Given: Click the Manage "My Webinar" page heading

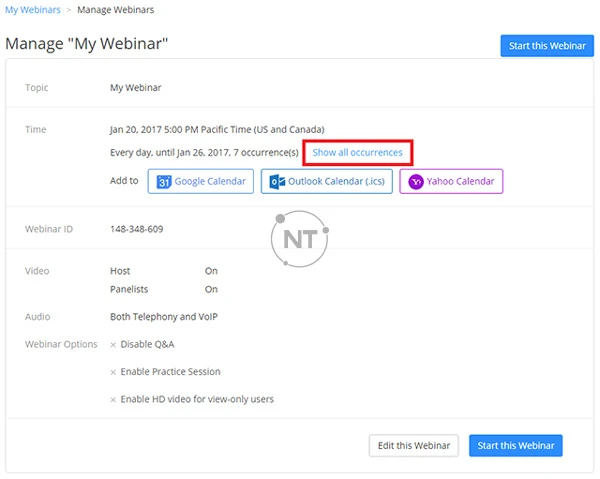Looking at the screenshot, I should tap(87, 45).
